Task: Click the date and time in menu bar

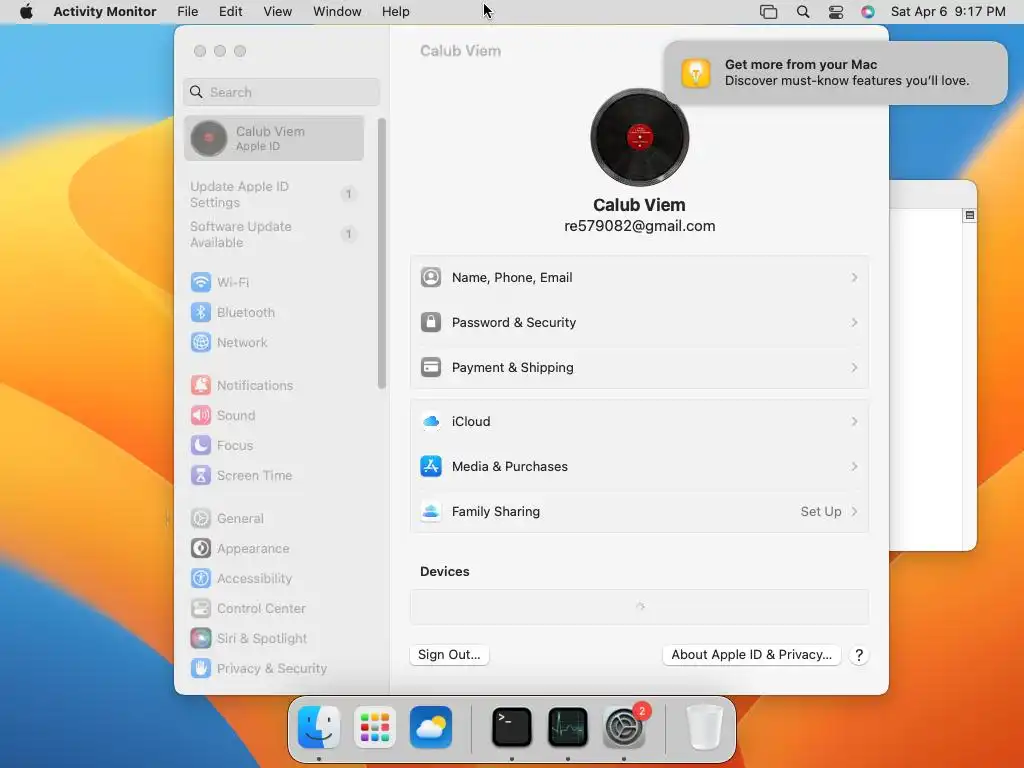Action: click(x=948, y=12)
